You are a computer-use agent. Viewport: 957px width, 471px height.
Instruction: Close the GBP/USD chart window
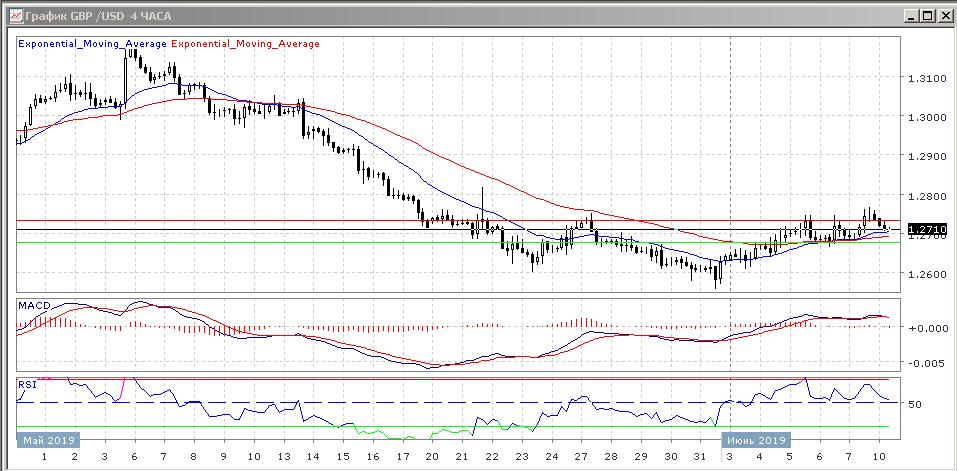click(x=942, y=16)
